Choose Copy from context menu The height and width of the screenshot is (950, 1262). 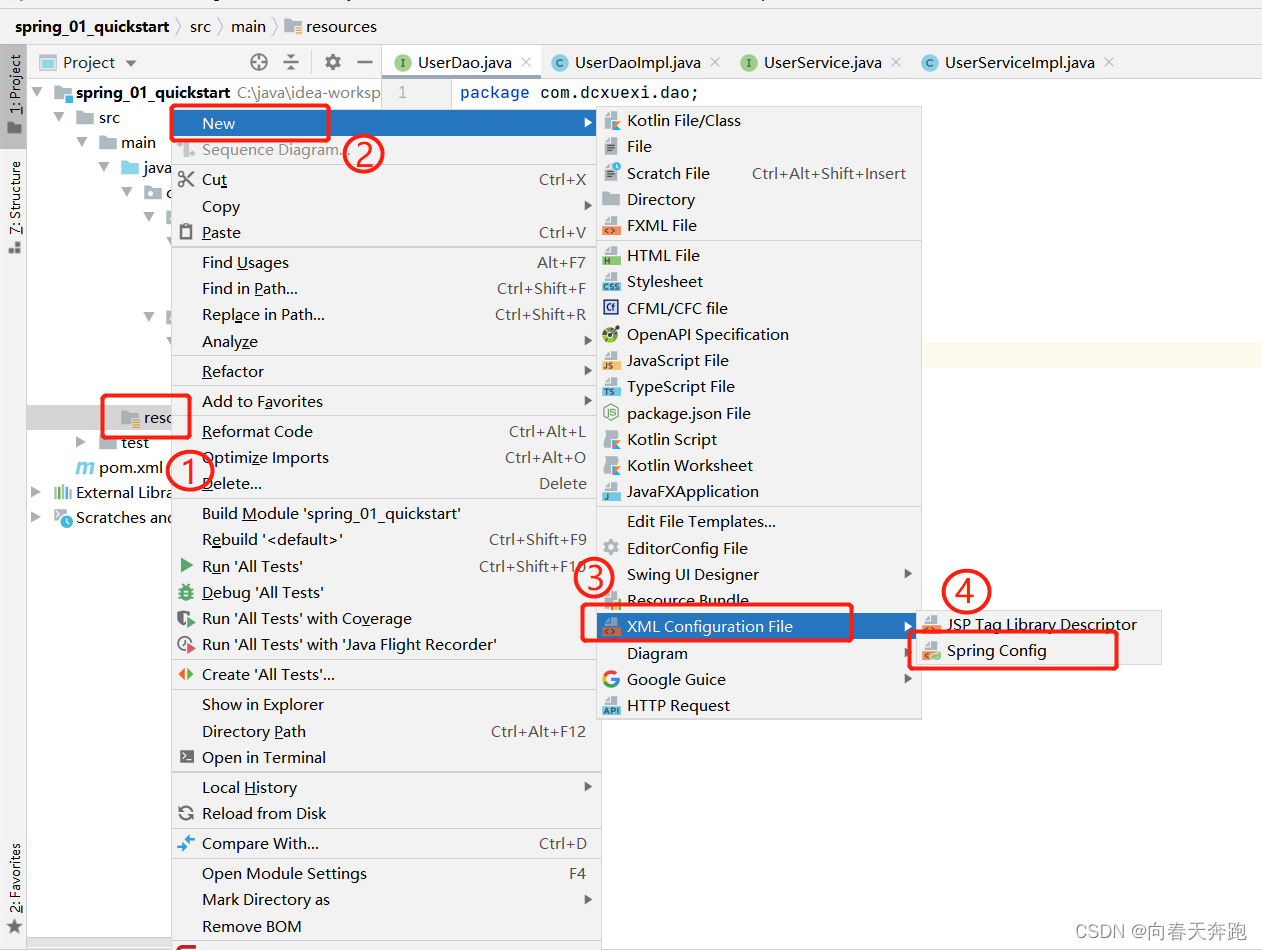pyautogui.click(x=385, y=206)
